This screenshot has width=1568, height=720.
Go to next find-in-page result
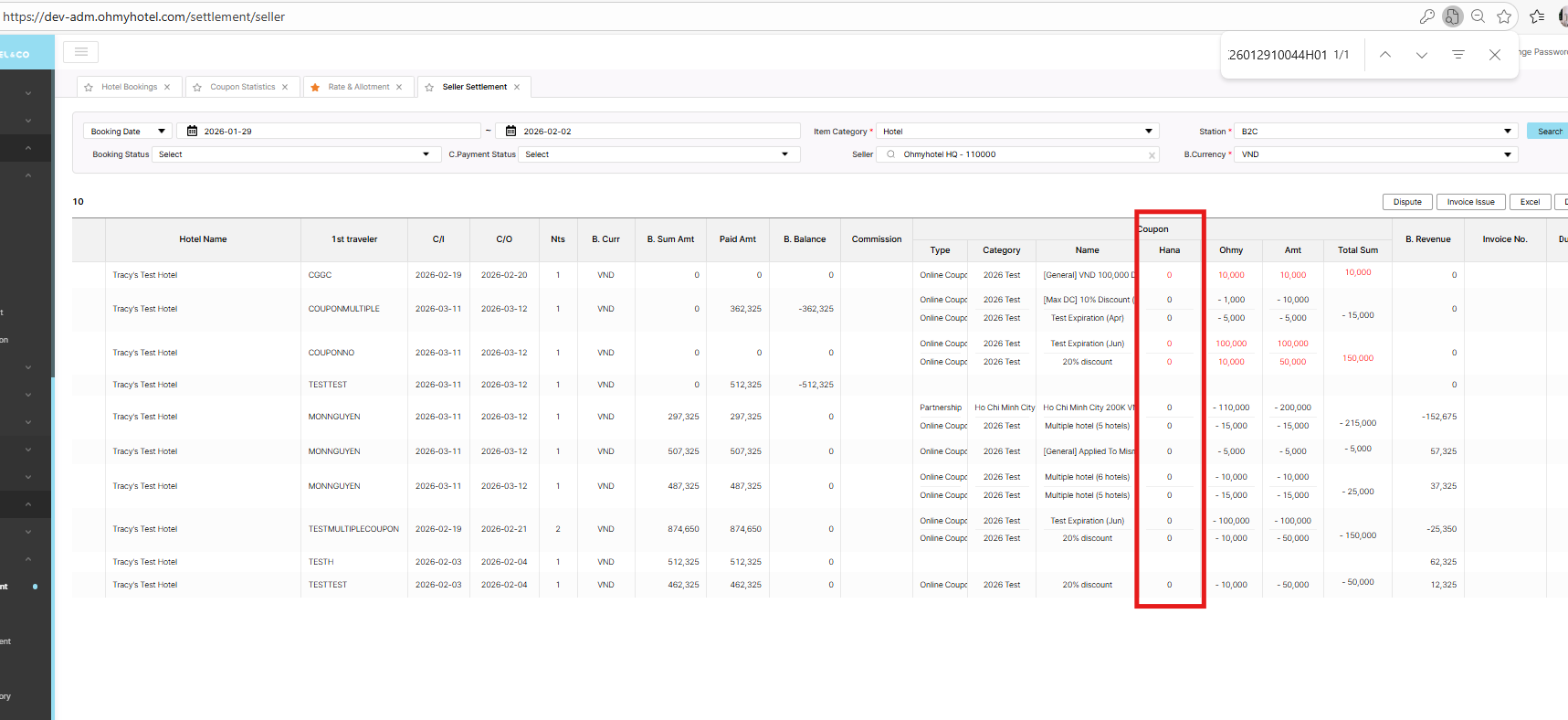[1421, 55]
